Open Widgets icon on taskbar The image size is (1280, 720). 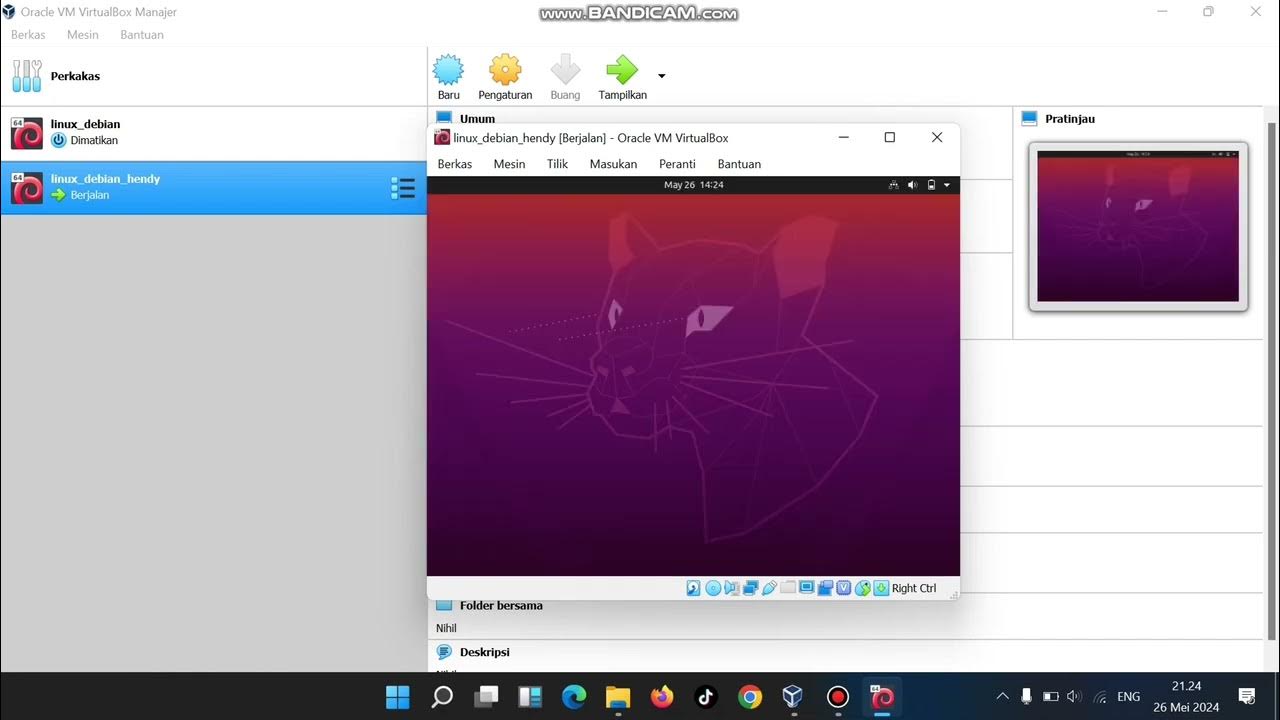530,697
